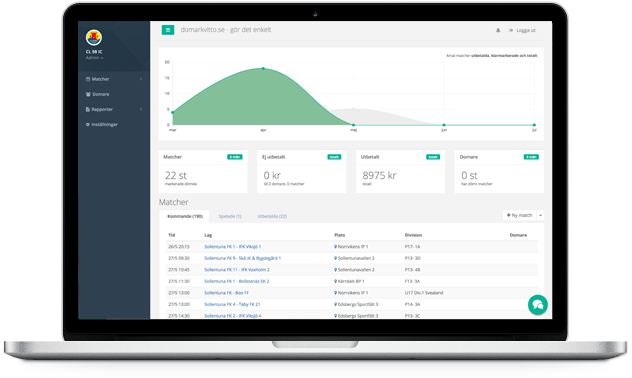Screen dimensions: 632x378
Task: Open the dropdown arrow next to Ny match
Action: [x=540, y=215]
